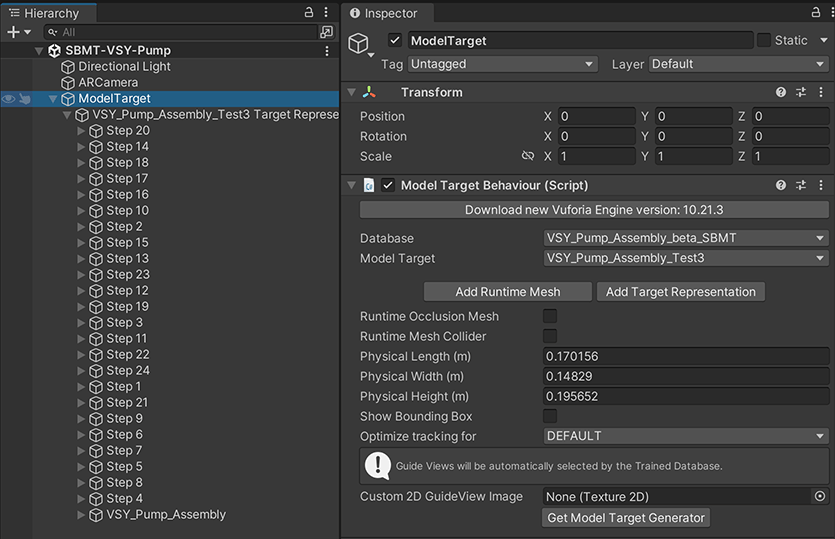Select Step 4 in the Hierarchy

point(124,499)
